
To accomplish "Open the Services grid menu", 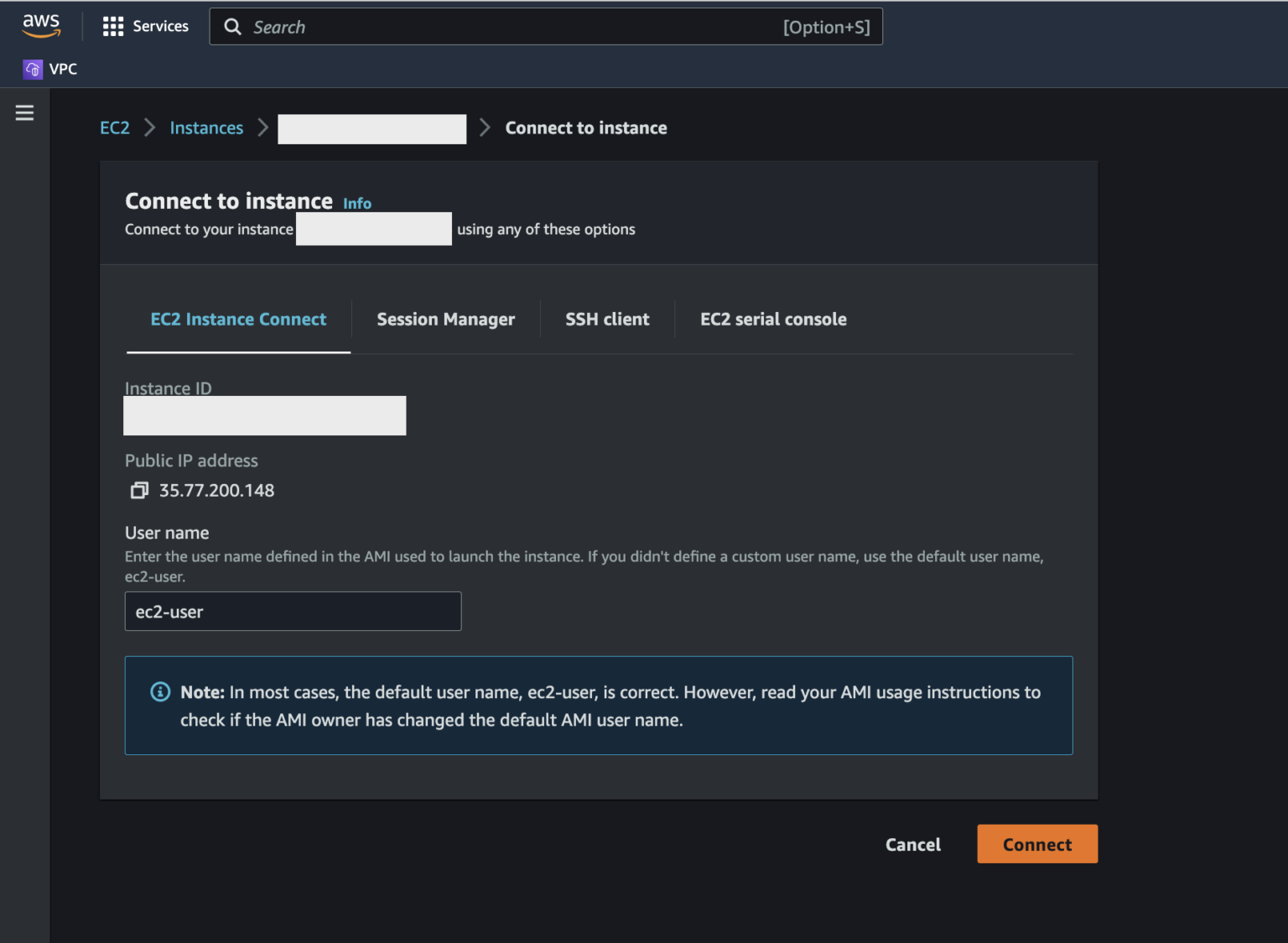I will tap(145, 26).
